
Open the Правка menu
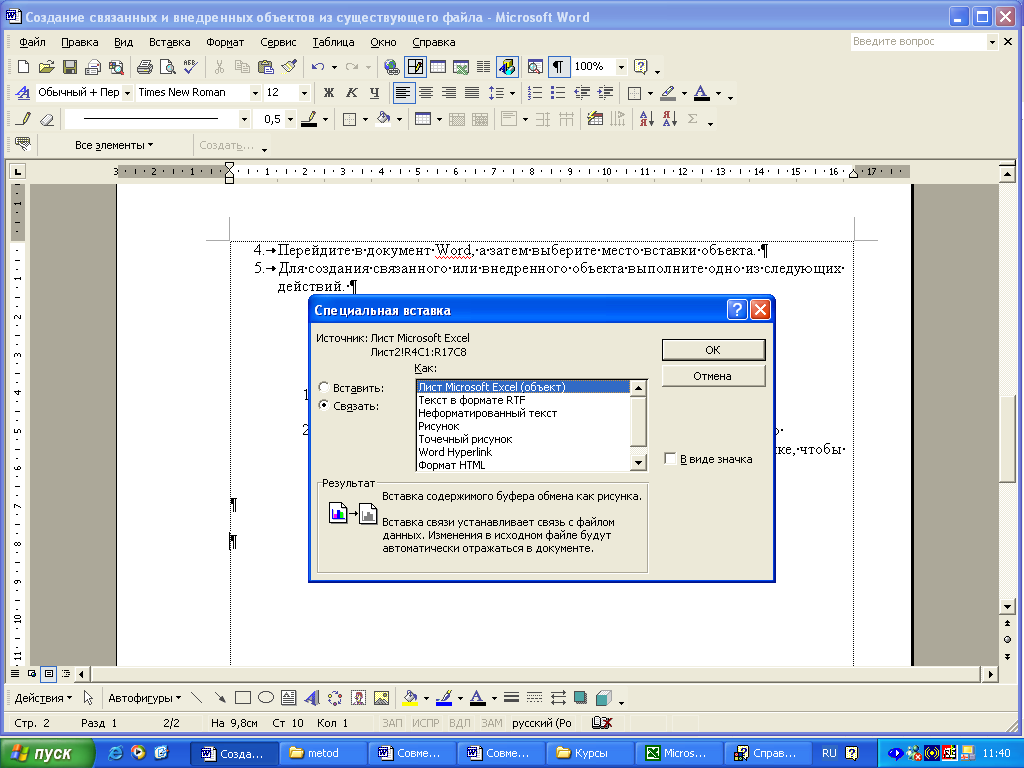coord(80,42)
